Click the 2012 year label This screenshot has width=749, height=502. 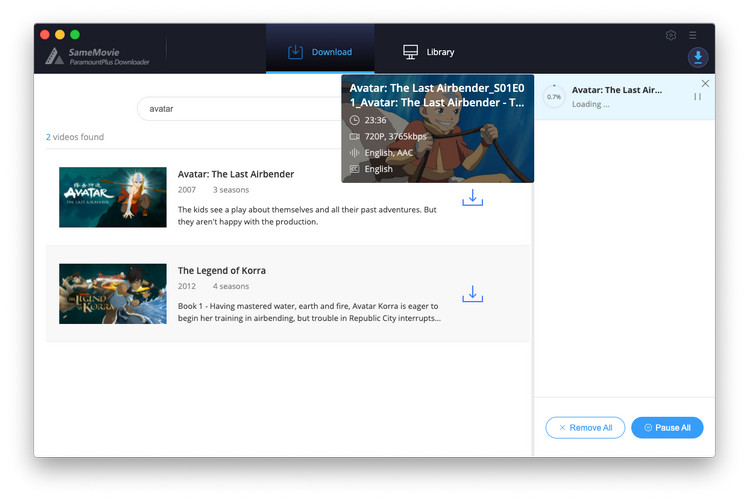pos(187,287)
